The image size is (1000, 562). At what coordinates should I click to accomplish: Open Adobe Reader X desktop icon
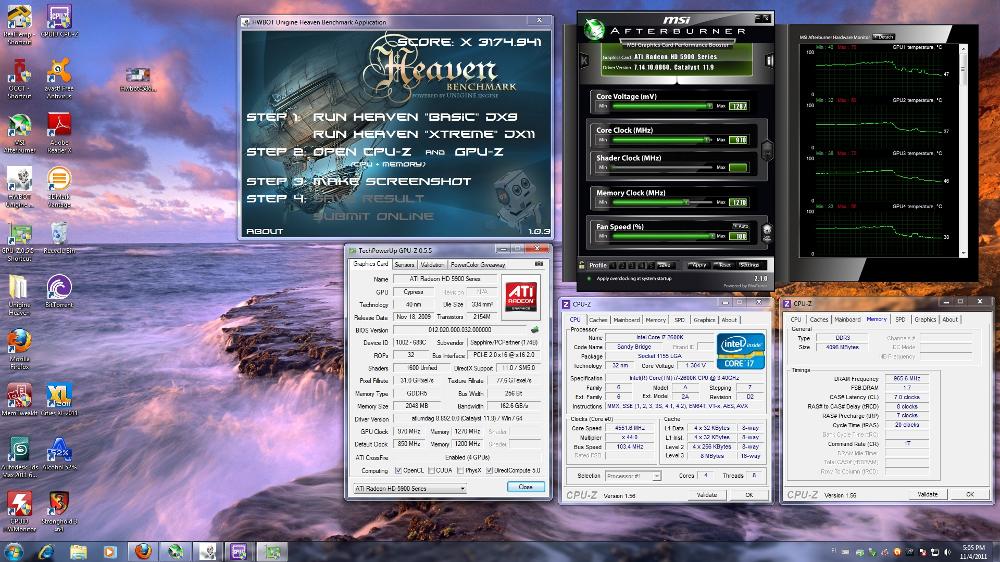coord(59,133)
